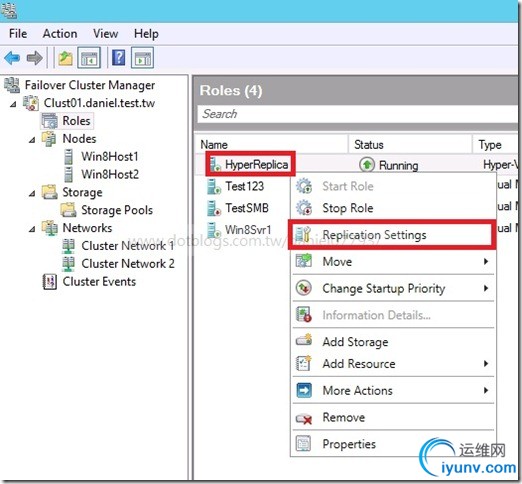Toggle the Show/Hide Console Tree icon
Screen dimensions: 522x484
[89, 58]
